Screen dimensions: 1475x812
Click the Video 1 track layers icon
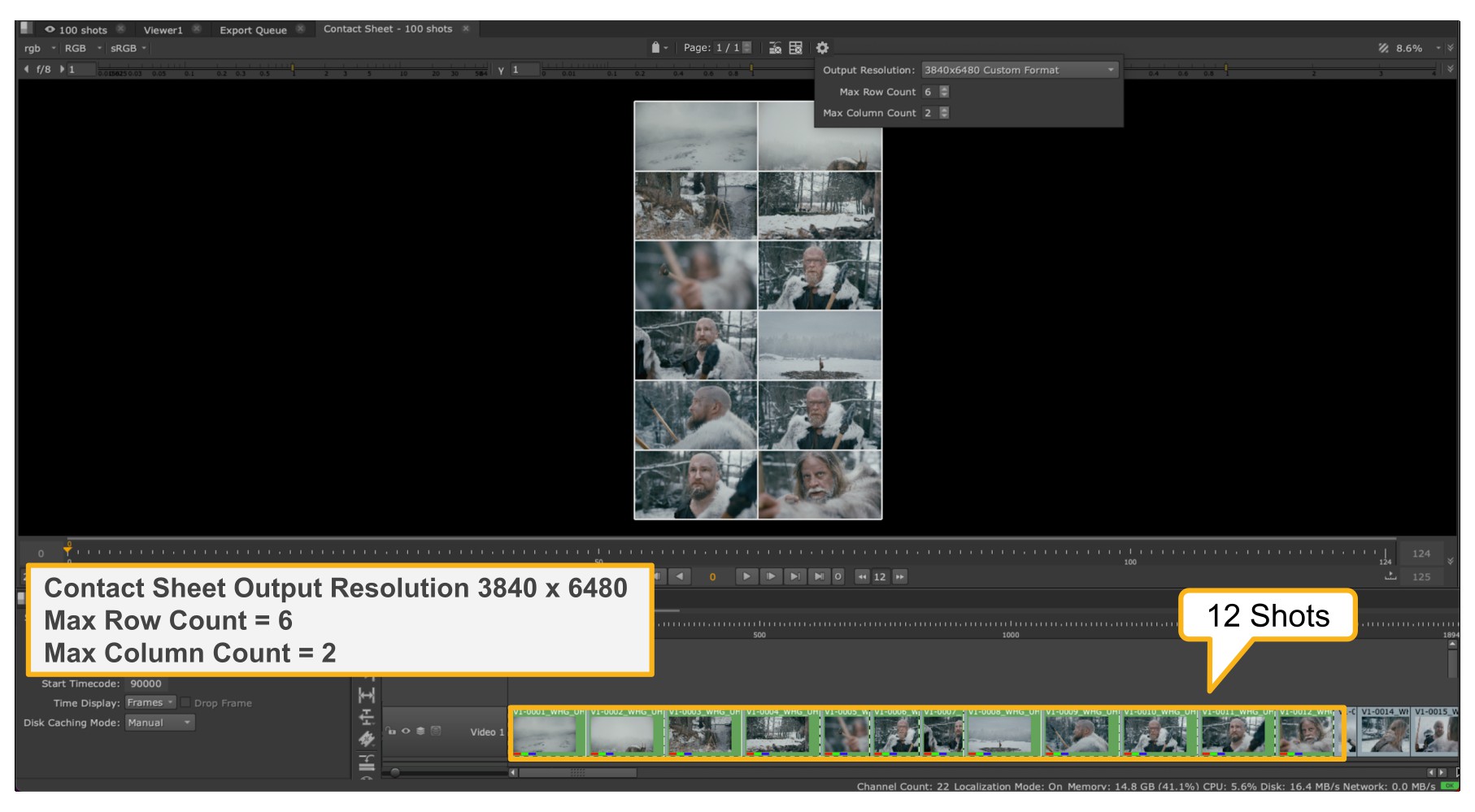pyautogui.click(x=420, y=731)
